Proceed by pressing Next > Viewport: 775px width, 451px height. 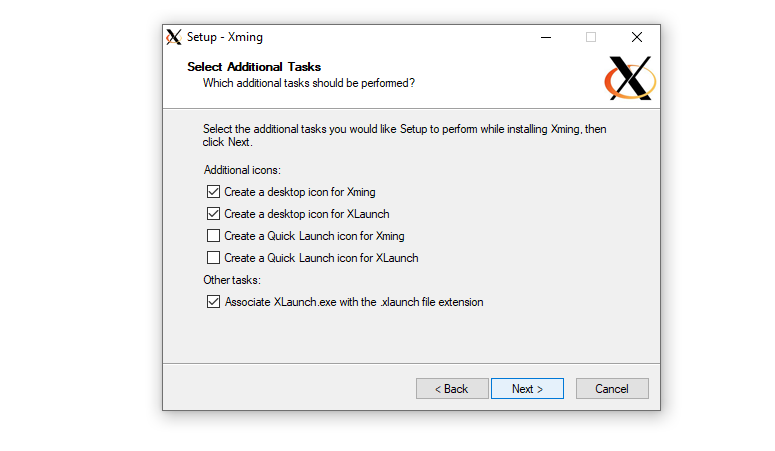tap(527, 388)
